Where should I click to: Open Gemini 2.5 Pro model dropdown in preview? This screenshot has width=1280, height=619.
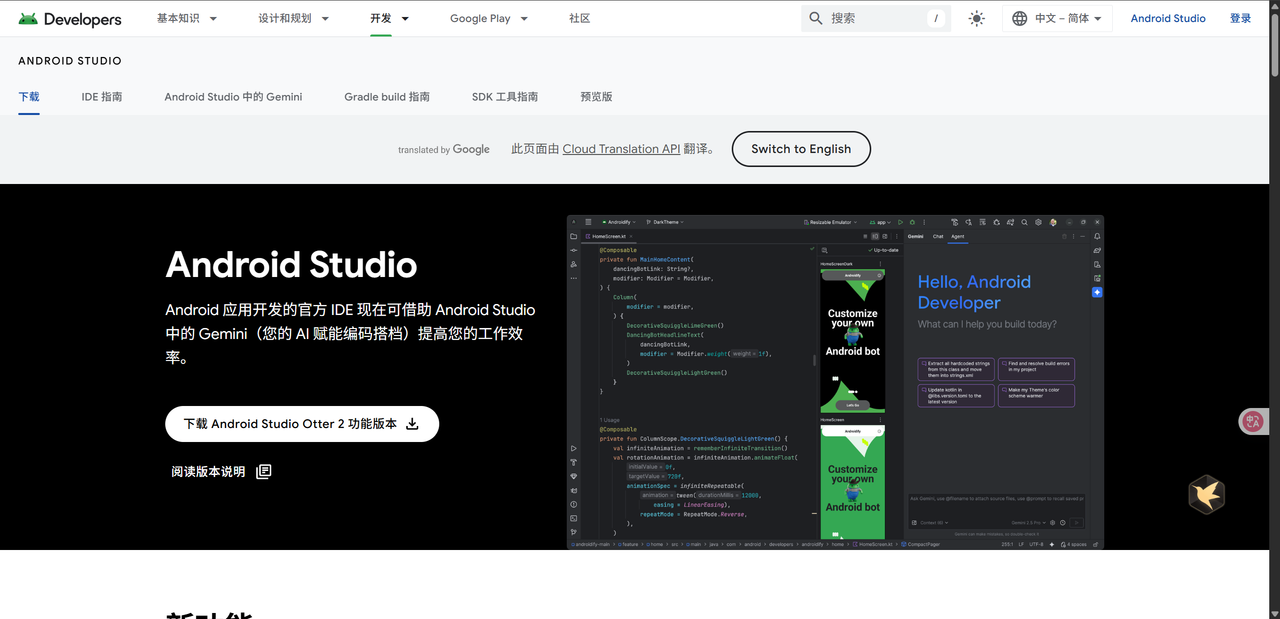[x=1028, y=522]
